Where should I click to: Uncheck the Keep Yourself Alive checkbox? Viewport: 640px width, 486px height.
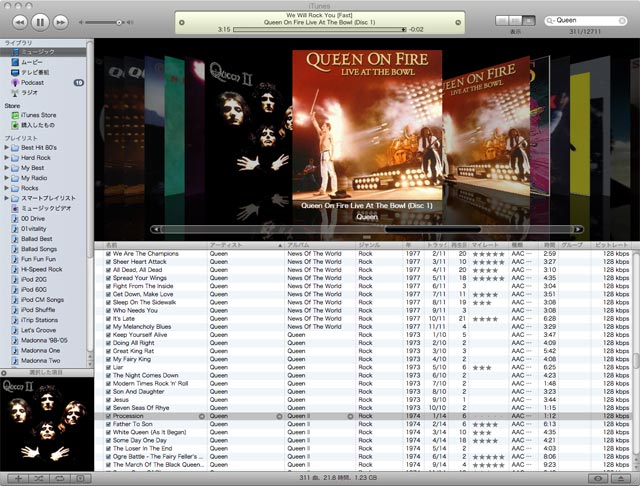coord(109,335)
